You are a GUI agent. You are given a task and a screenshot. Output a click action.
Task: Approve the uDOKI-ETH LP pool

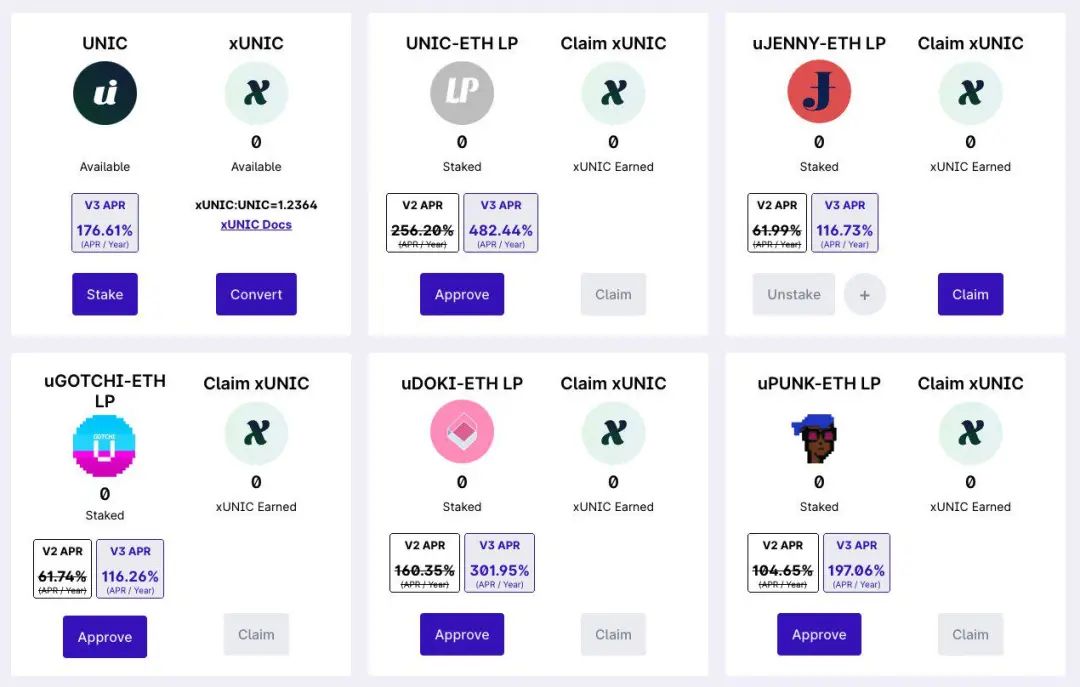(x=462, y=634)
